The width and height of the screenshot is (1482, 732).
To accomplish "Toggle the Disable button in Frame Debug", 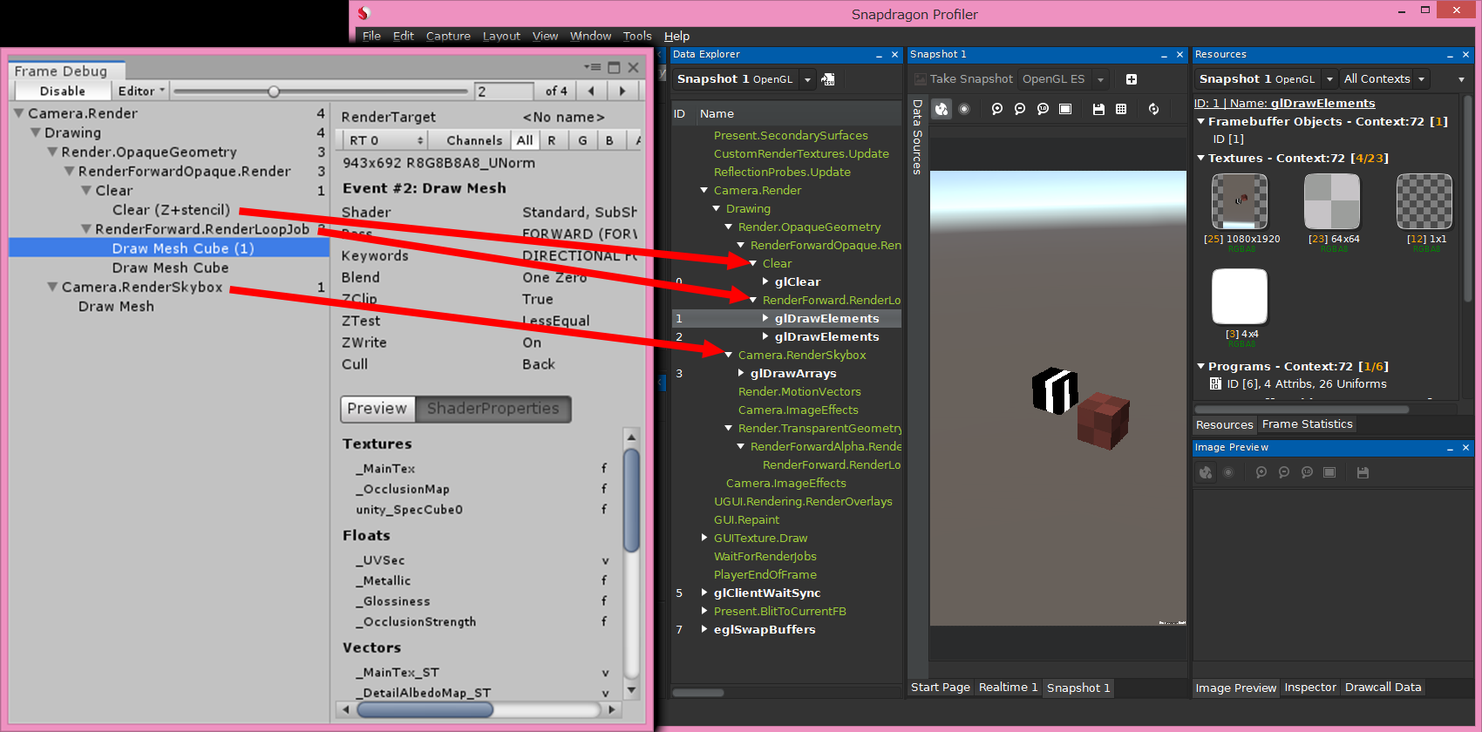I will tap(62, 90).
